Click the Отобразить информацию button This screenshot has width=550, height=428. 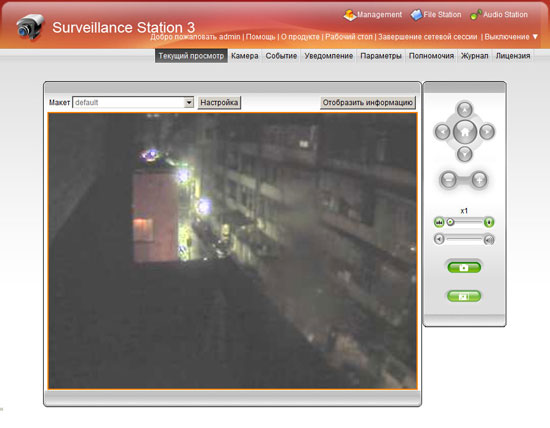(368, 102)
